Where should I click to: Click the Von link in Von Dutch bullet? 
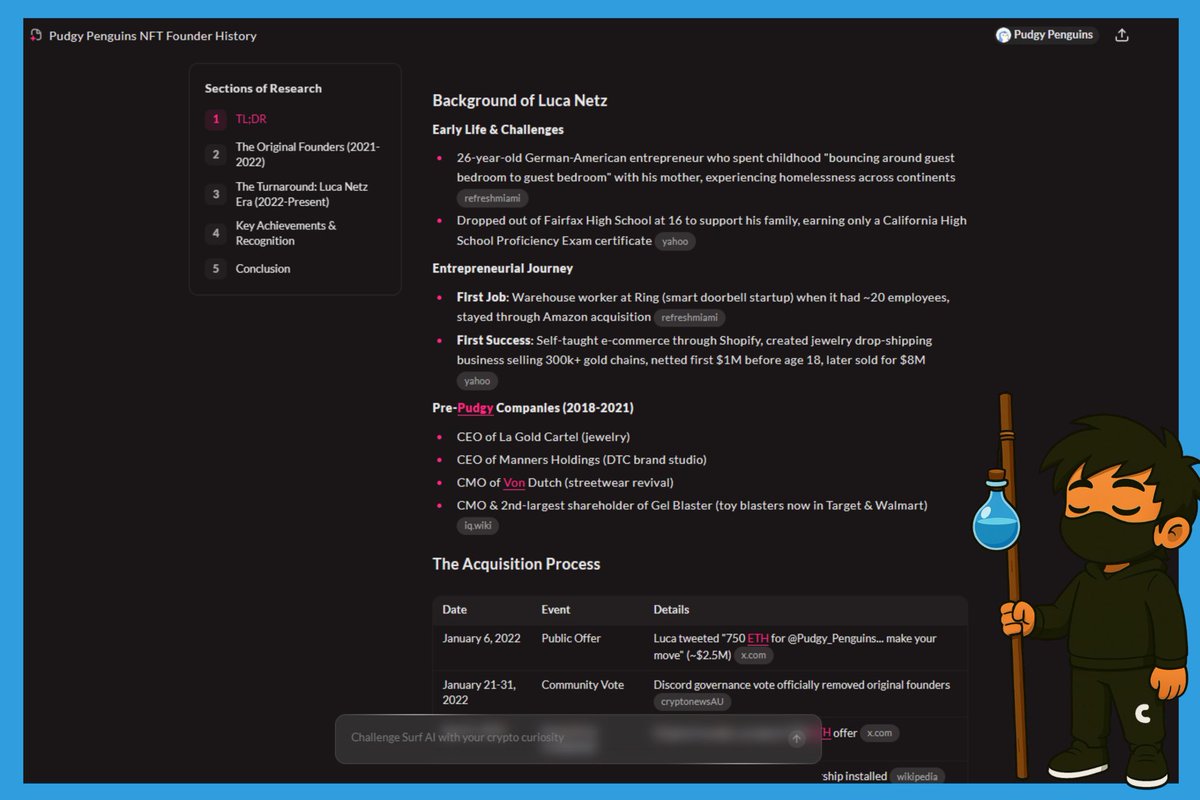tap(514, 483)
